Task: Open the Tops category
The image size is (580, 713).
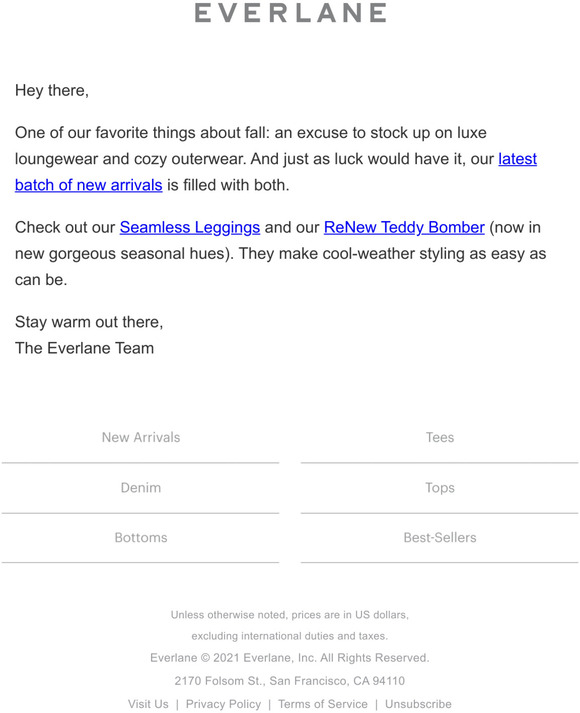Action: point(440,488)
